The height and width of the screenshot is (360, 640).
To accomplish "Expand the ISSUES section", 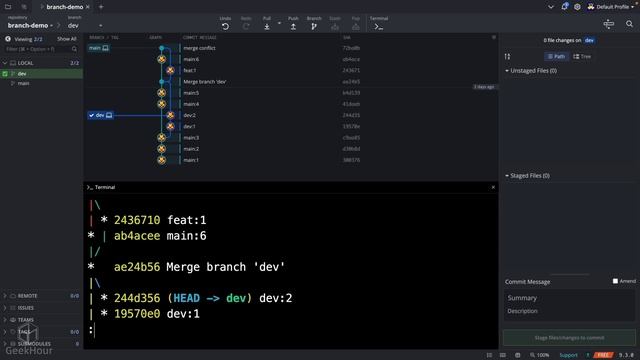I will tap(5, 308).
